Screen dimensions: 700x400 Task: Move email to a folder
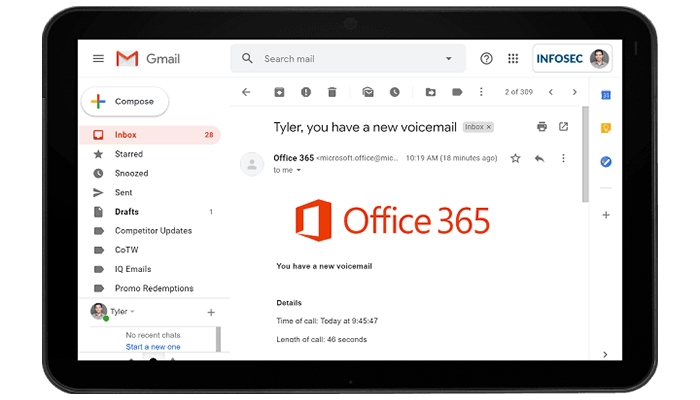(430, 92)
